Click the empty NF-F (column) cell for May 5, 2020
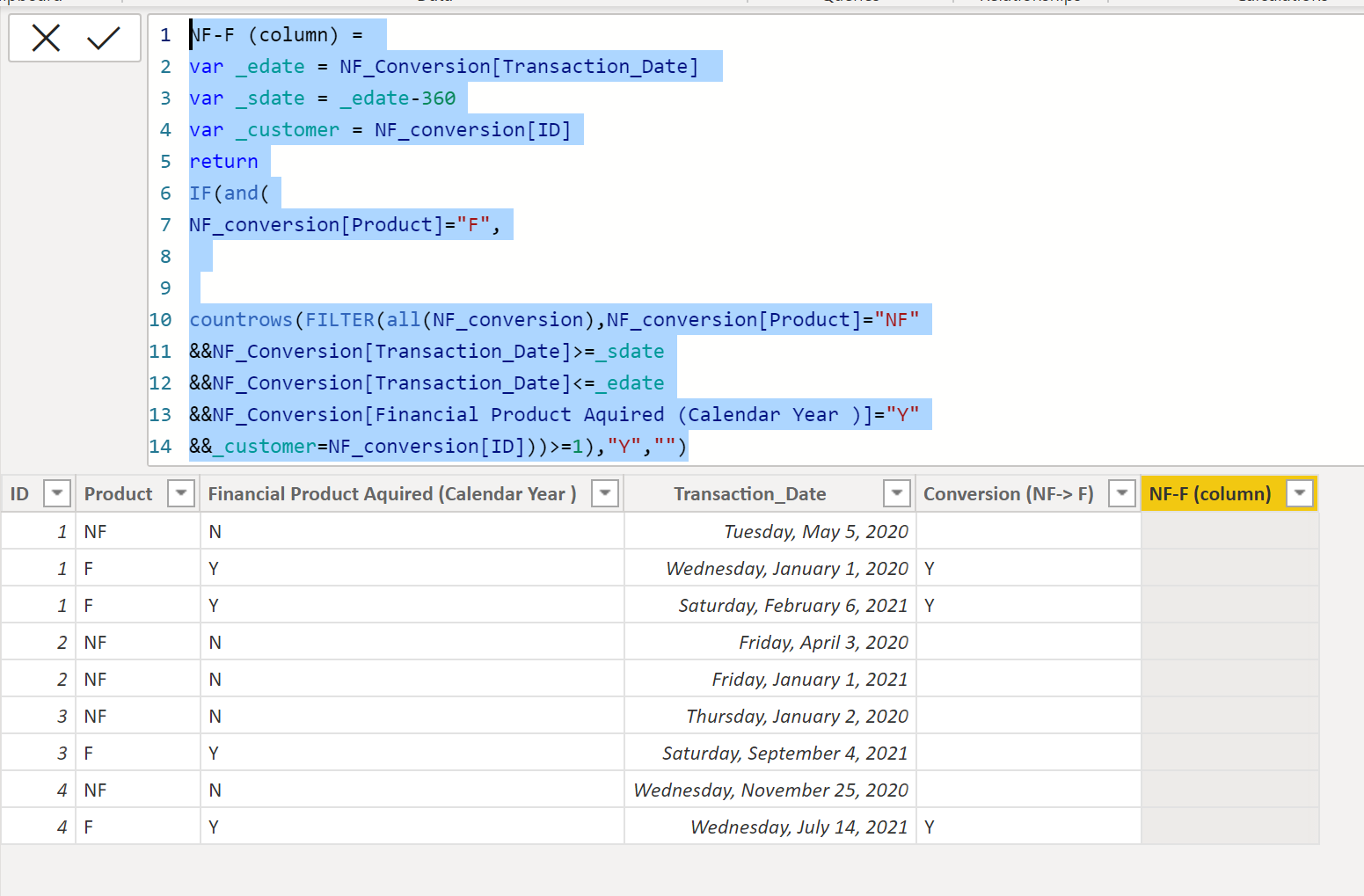Image resolution: width=1364 pixels, height=896 pixels. click(1229, 531)
